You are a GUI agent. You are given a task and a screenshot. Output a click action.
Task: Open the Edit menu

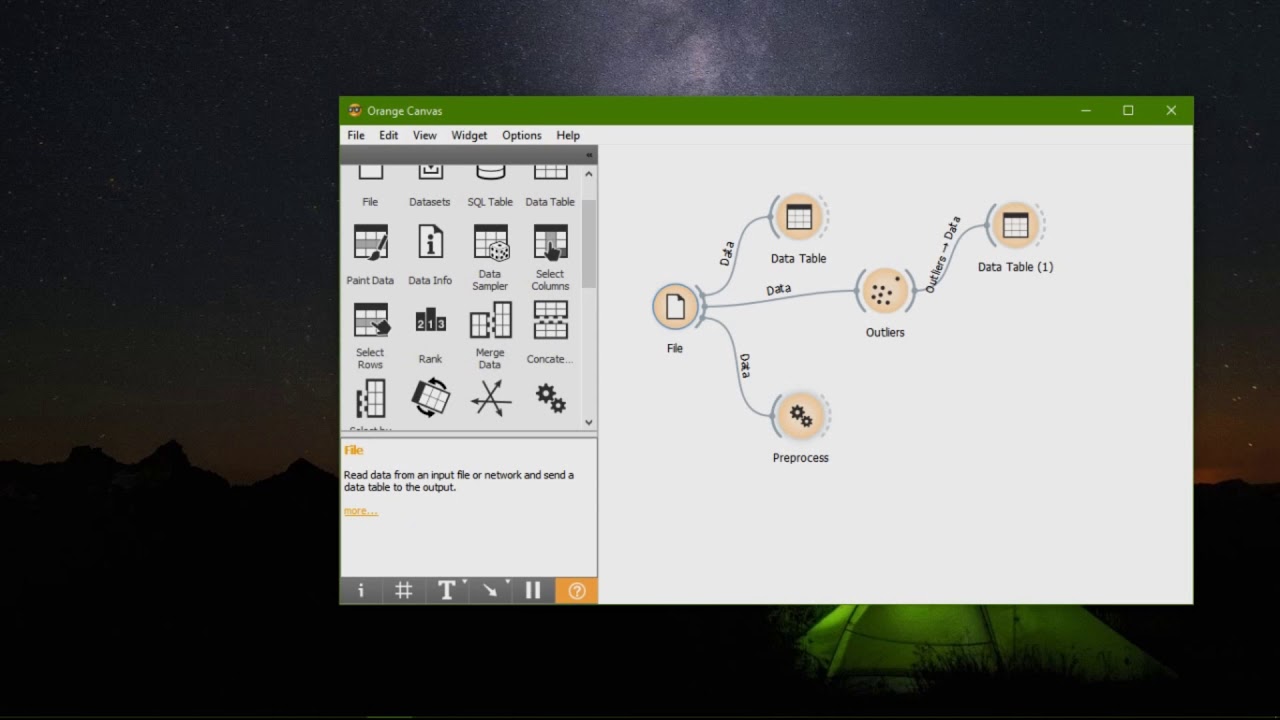[388, 135]
